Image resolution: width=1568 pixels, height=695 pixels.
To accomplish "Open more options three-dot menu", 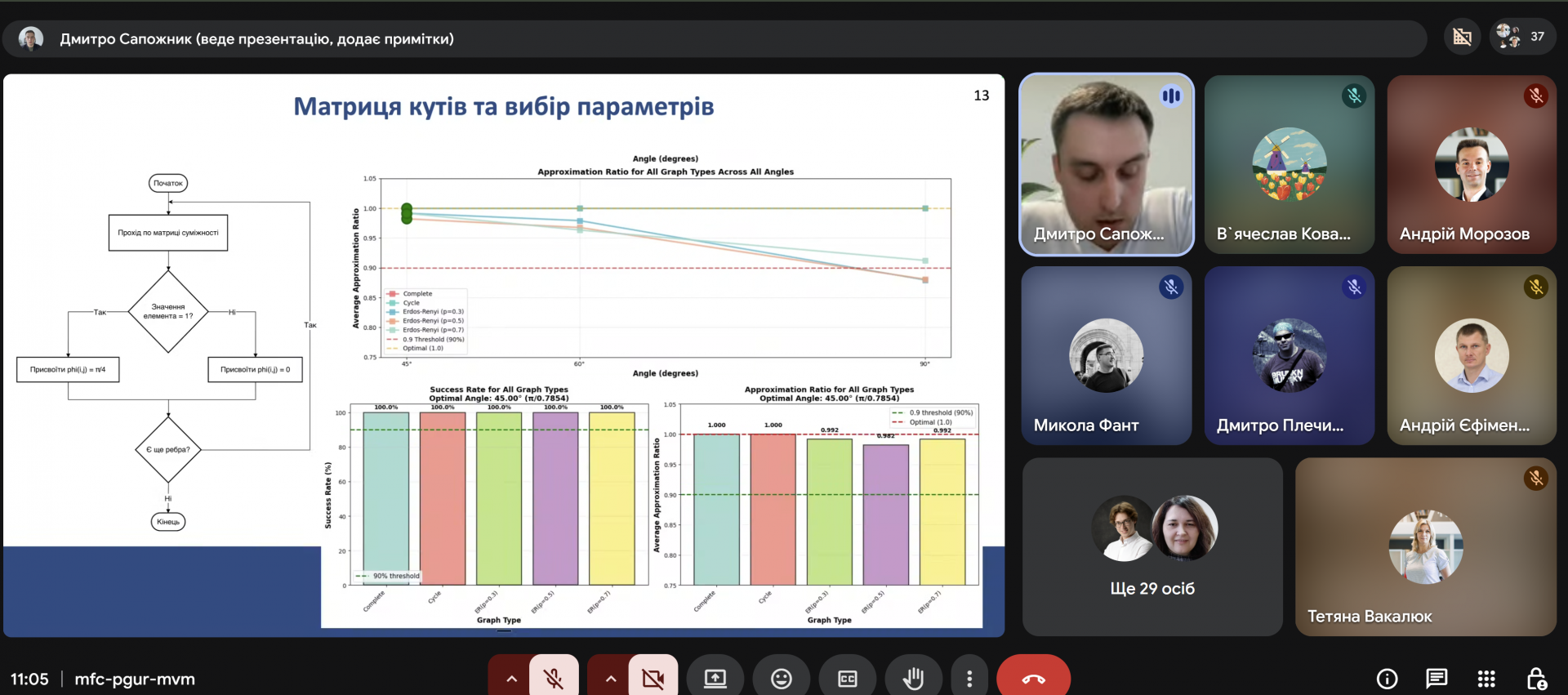I will click(969, 679).
